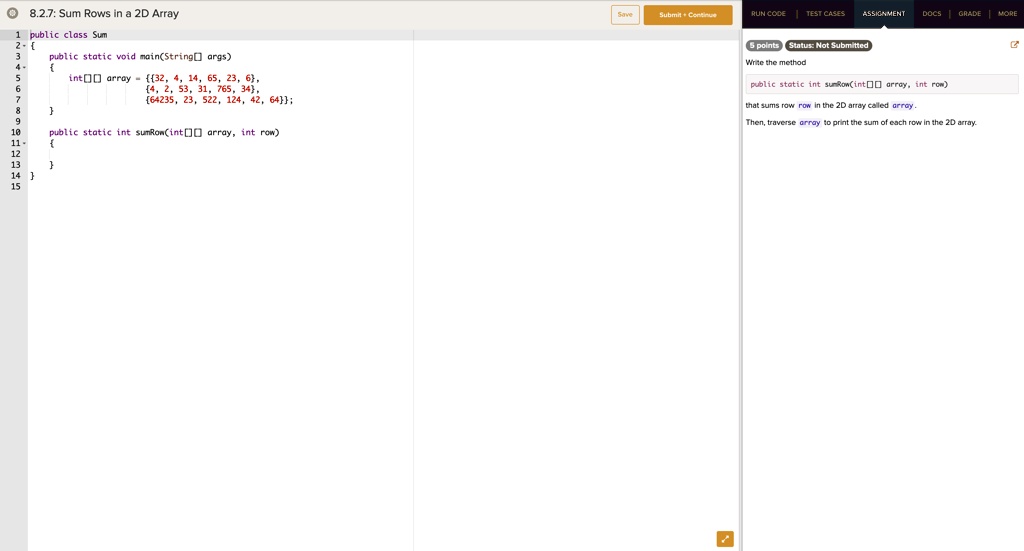Open the DOCS tab
The width and height of the screenshot is (1024, 551).
point(931,14)
